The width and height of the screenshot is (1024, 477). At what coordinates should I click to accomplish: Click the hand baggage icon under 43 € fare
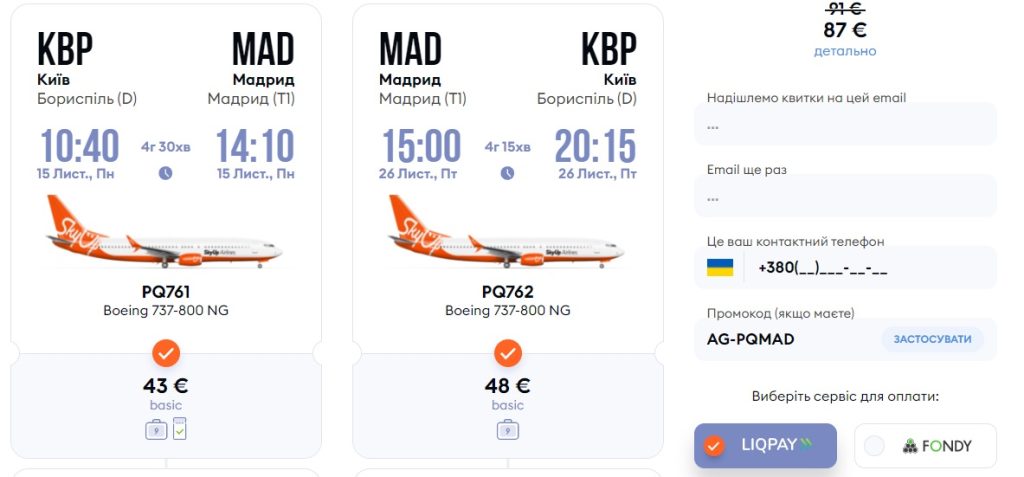click(x=155, y=430)
